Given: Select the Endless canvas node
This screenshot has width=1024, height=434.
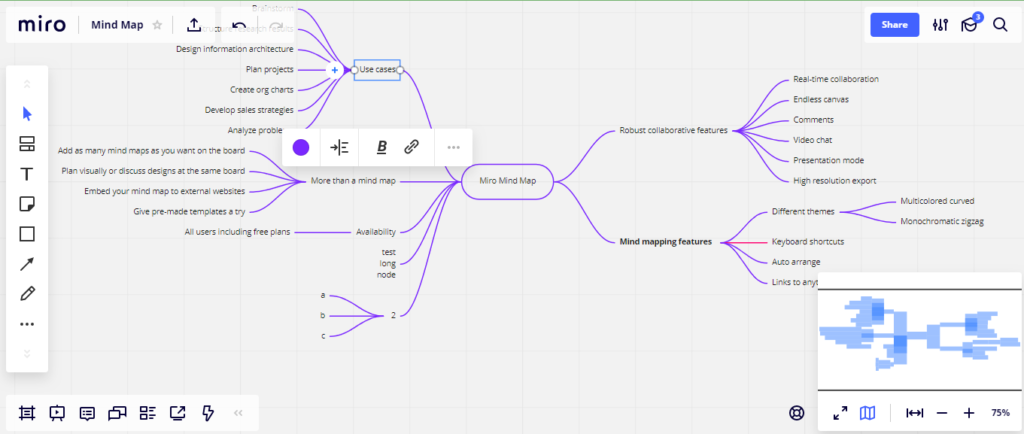Looking at the screenshot, I should click(x=821, y=99).
